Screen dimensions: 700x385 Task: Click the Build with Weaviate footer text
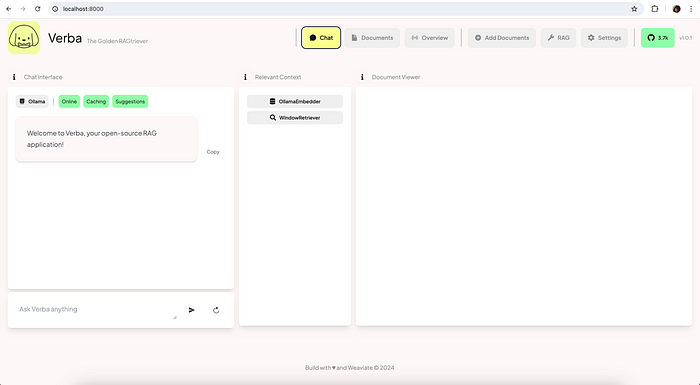pos(350,368)
